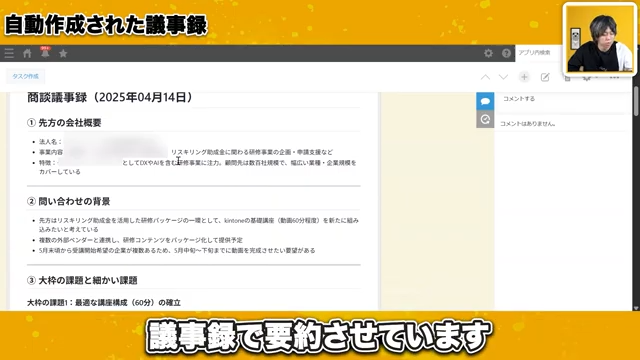This screenshot has width=640, height=360.
Task: Click the scrollbar down arrow
Action: 636,308
